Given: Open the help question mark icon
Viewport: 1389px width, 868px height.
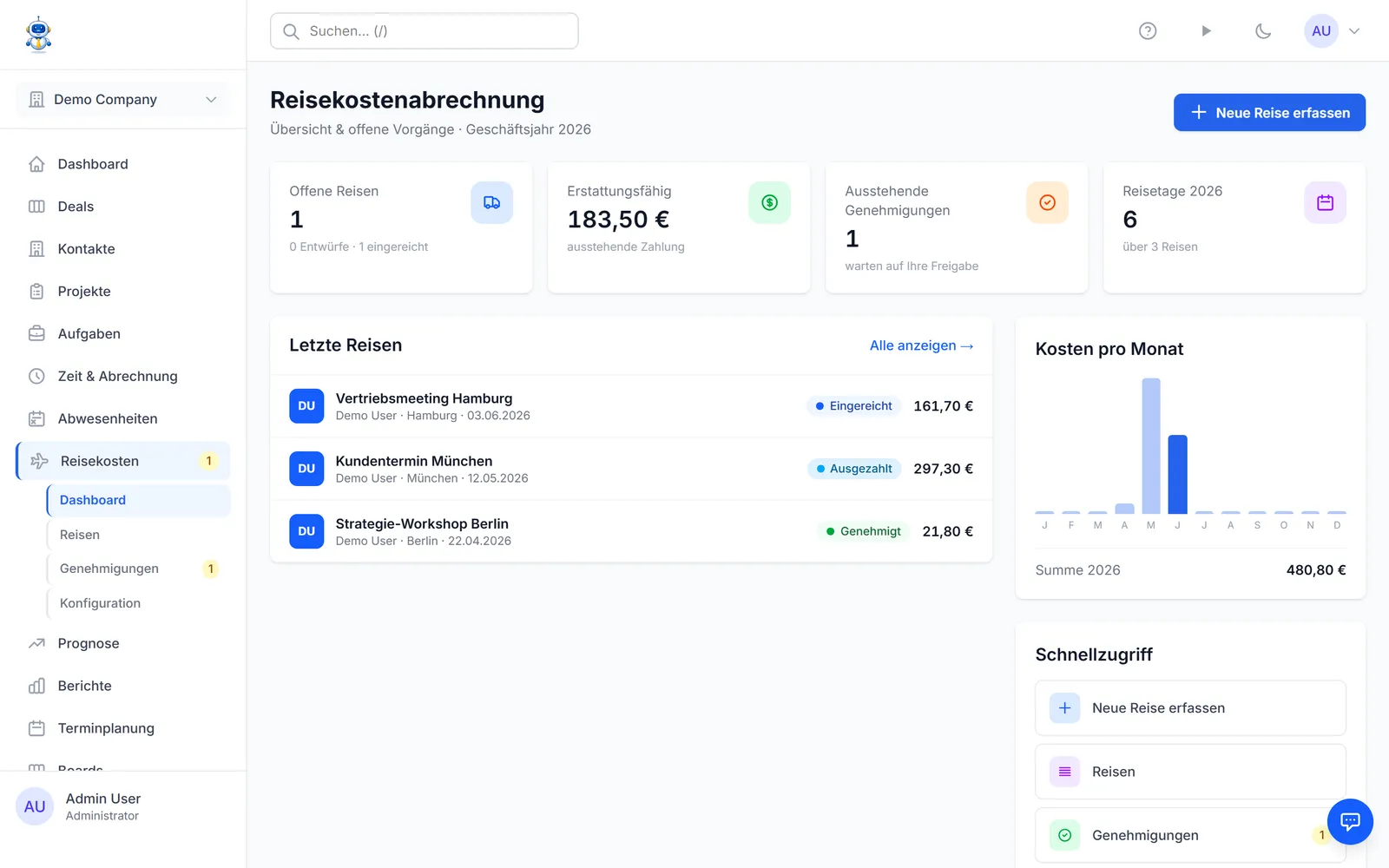Looking at the screenshot, I should tap(1148, 31).
